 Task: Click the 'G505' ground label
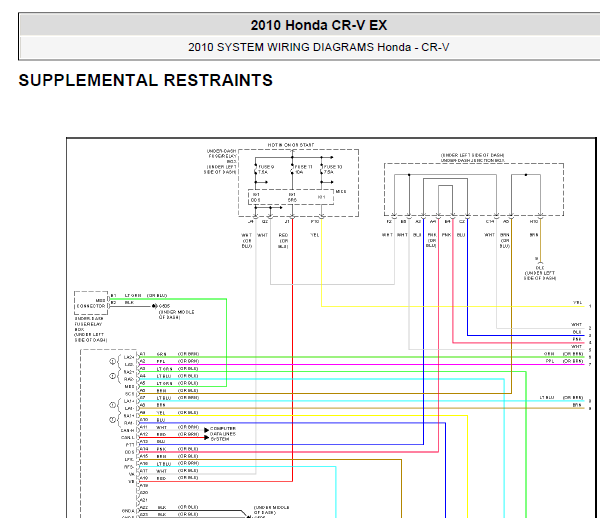coord(165,306)
